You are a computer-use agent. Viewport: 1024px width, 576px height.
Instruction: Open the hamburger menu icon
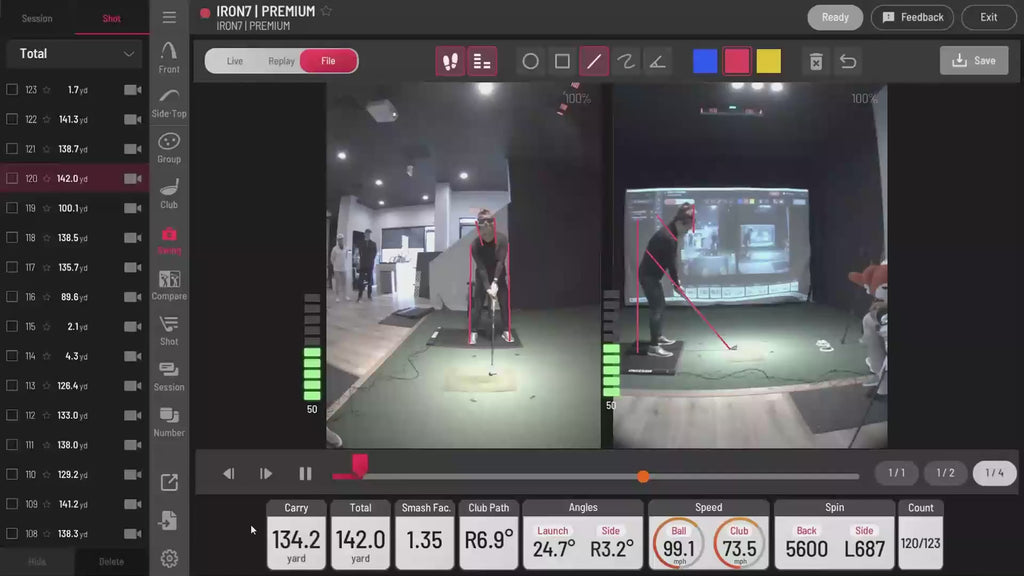coord(169,18)
